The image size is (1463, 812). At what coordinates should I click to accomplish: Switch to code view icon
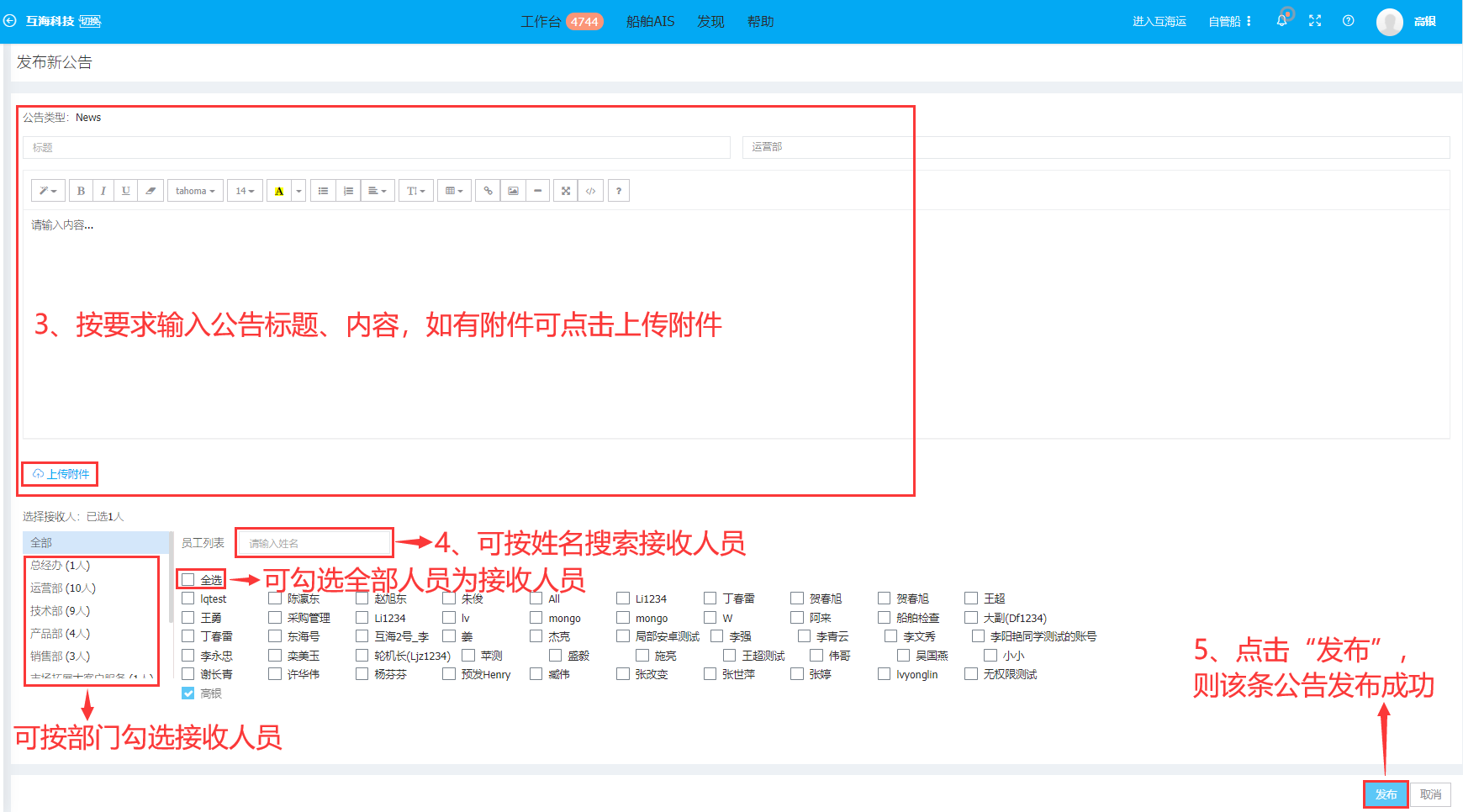click(x=591, y=191)
